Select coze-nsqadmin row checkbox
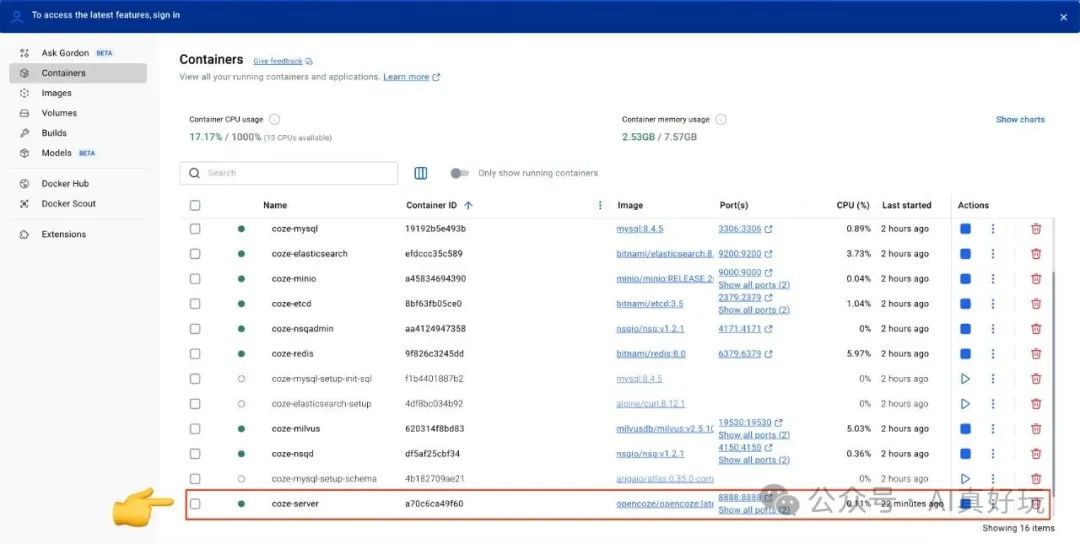 195,328
